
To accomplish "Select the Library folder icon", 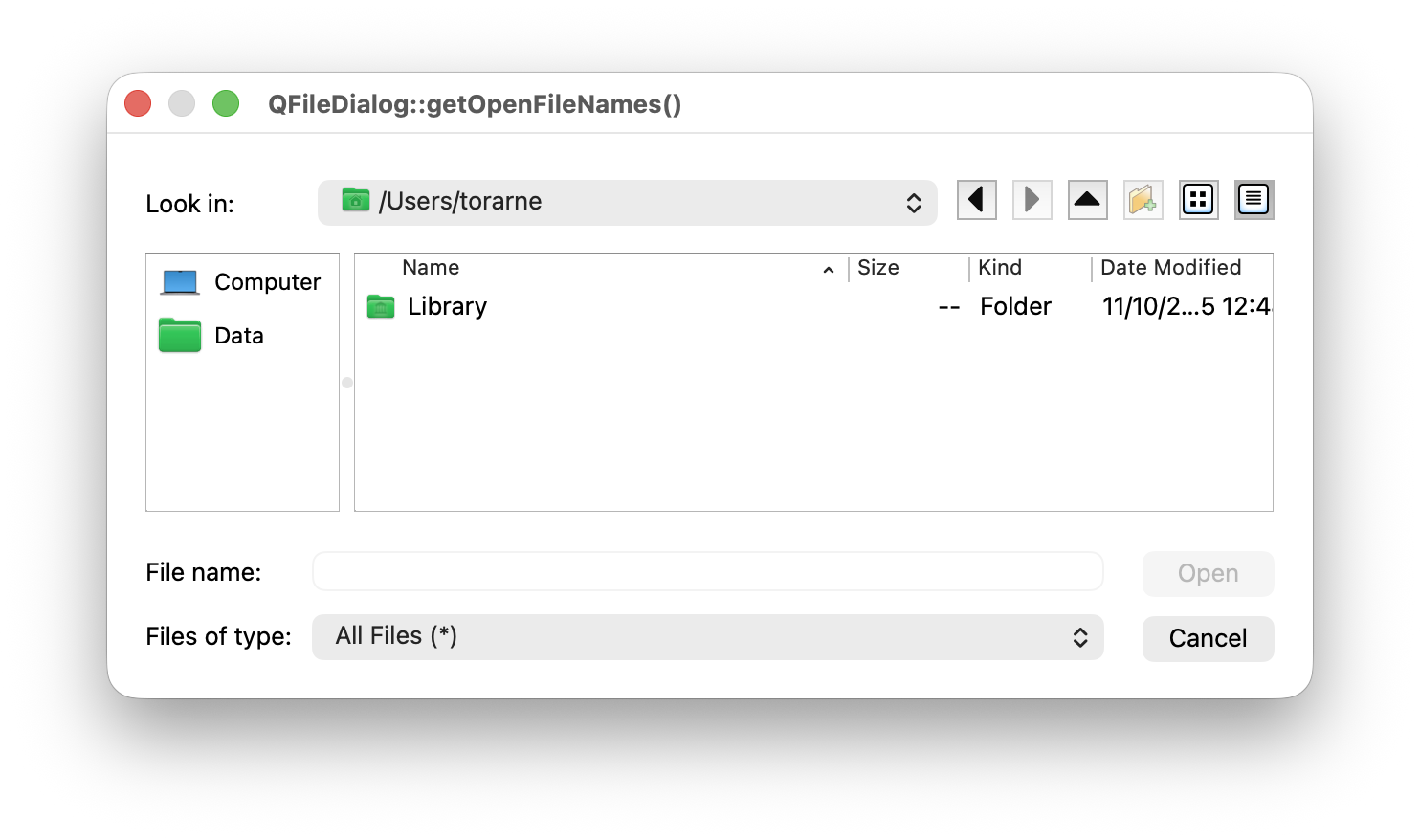I will [381, 306].
